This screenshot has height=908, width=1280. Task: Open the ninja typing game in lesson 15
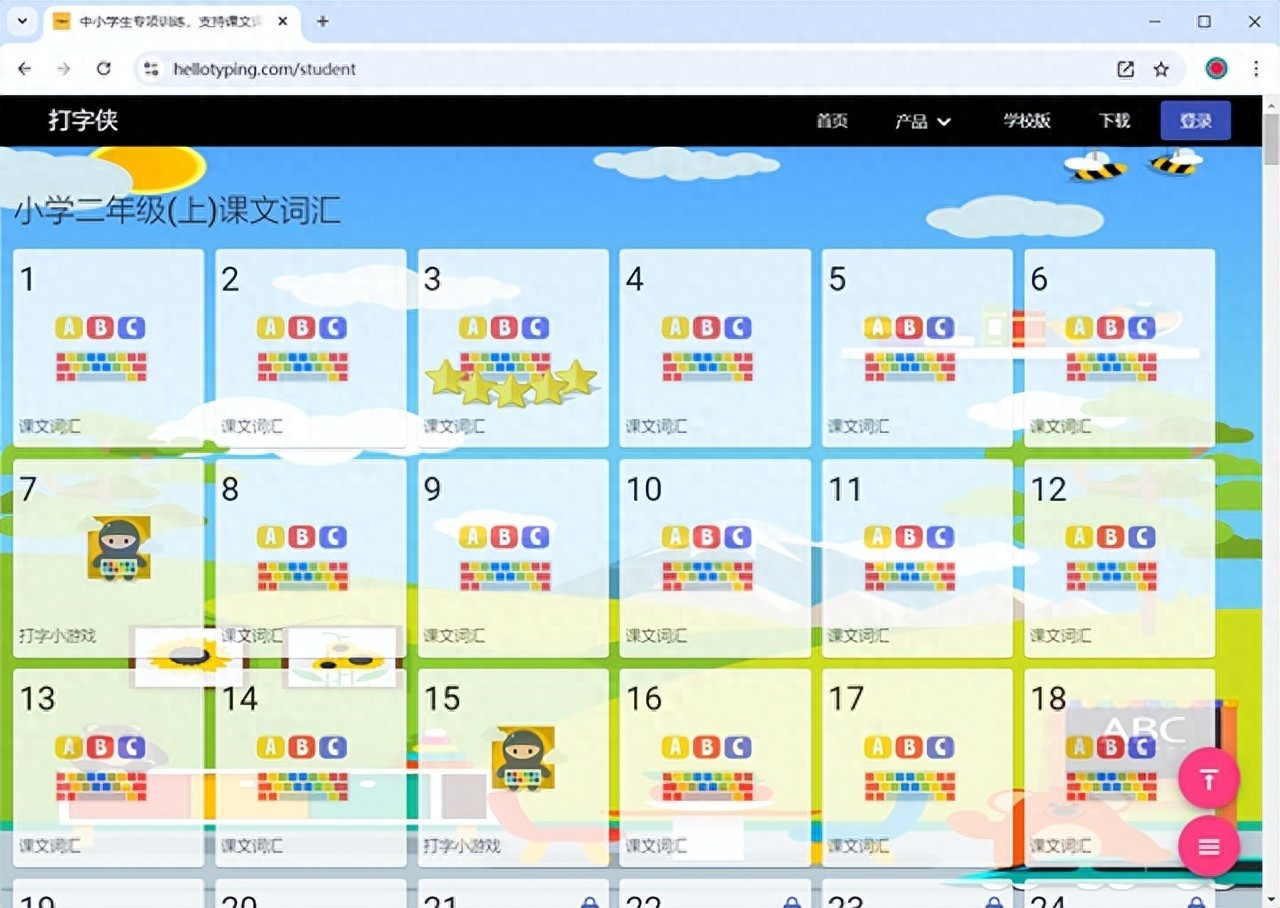pos(522,758)
